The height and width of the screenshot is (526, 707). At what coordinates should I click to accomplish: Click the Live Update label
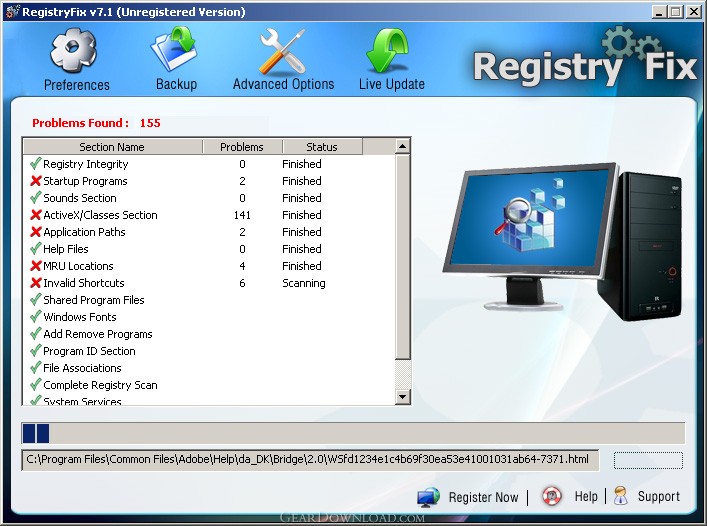[x=392, y=84]
